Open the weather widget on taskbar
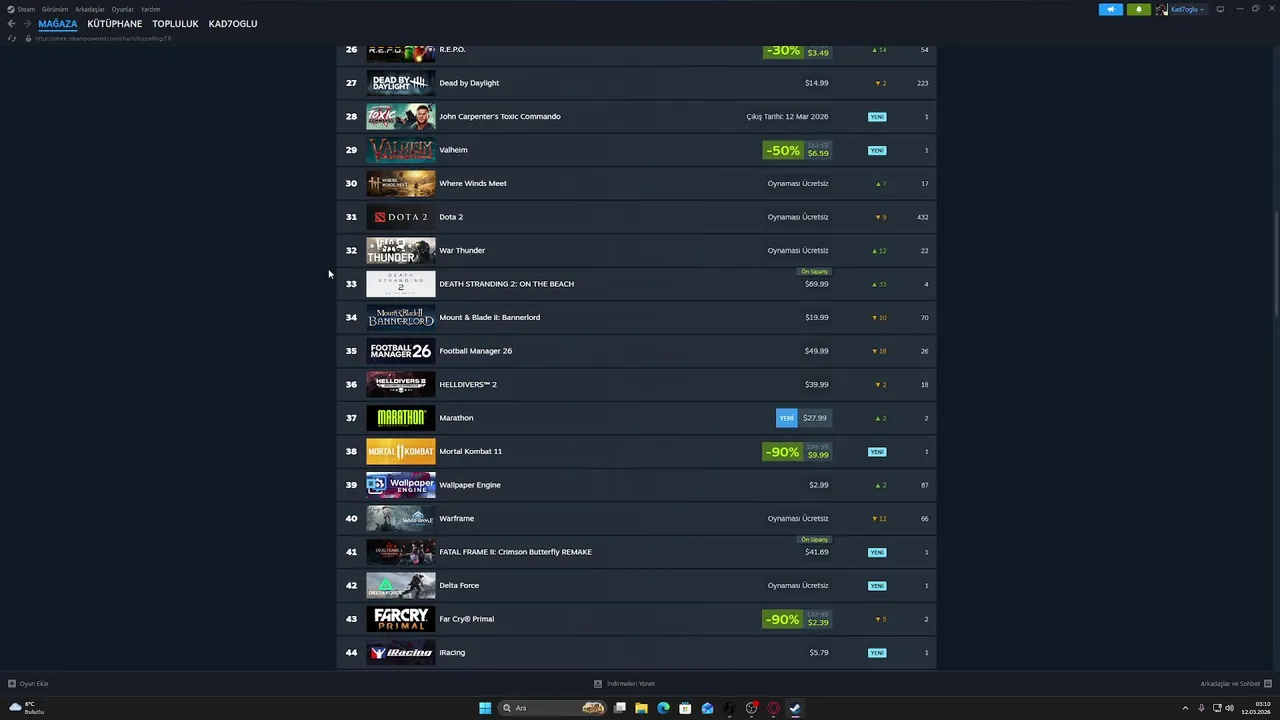1280x720 pixels. click(x=27, y=708)
